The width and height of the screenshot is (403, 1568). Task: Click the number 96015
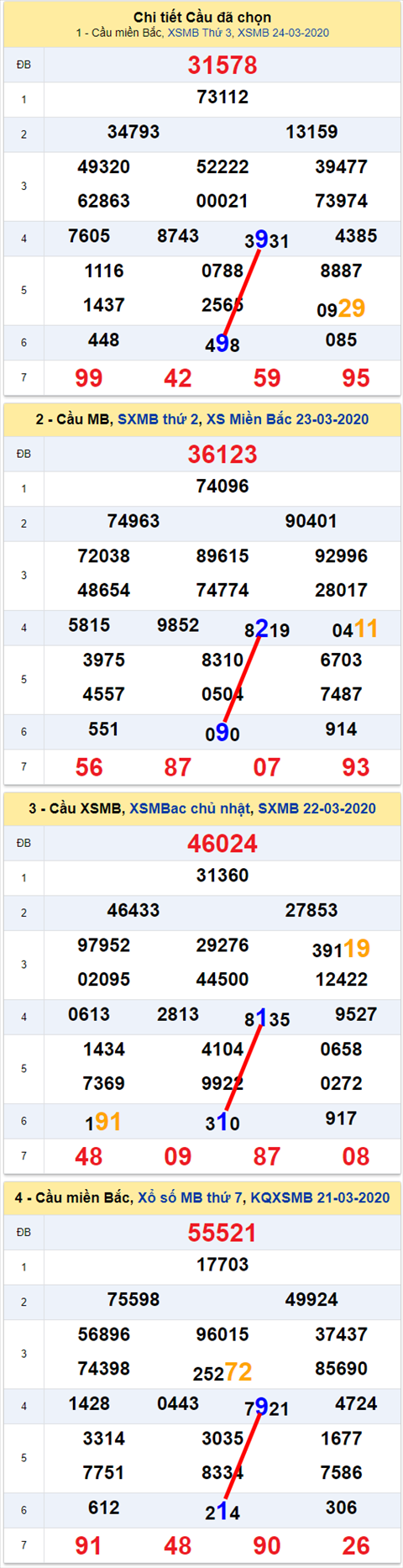[222, 1334]
